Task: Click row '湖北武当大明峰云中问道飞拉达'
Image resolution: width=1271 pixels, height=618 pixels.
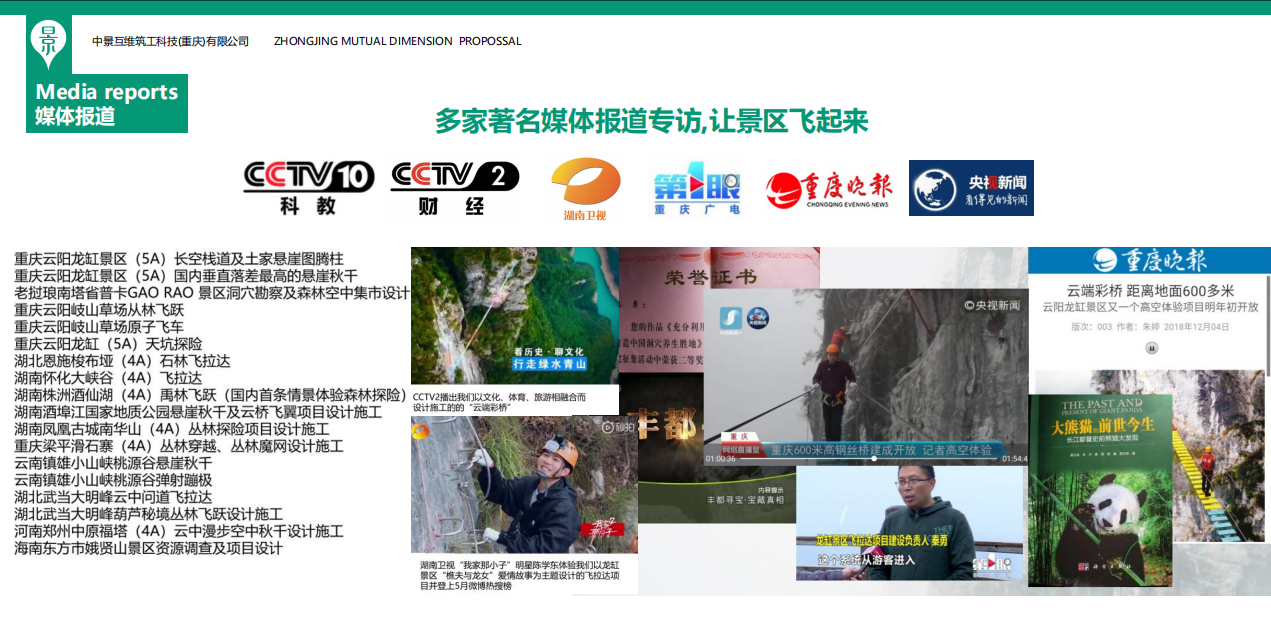Action: 113,497
